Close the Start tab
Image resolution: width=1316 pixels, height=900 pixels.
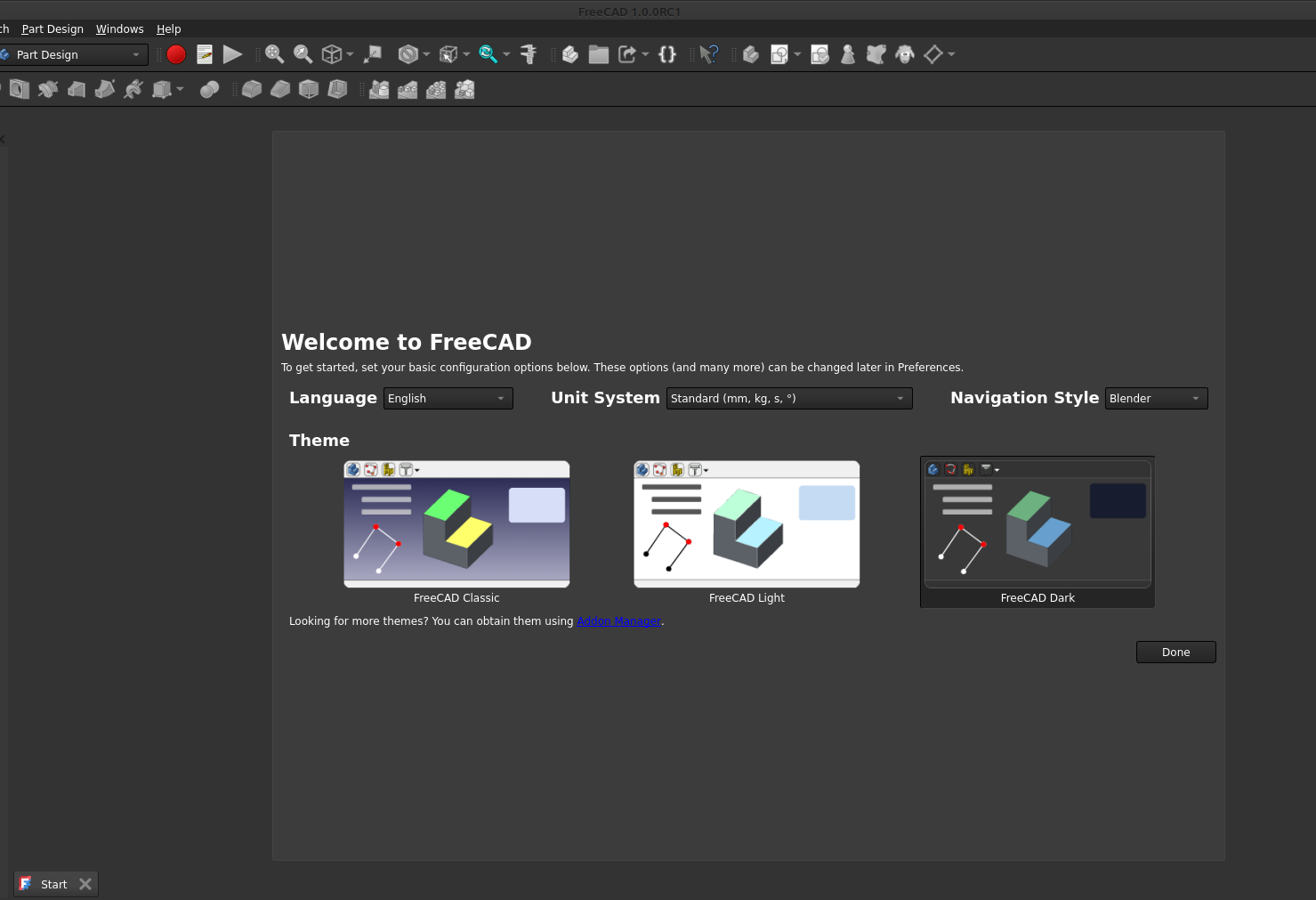85,884
